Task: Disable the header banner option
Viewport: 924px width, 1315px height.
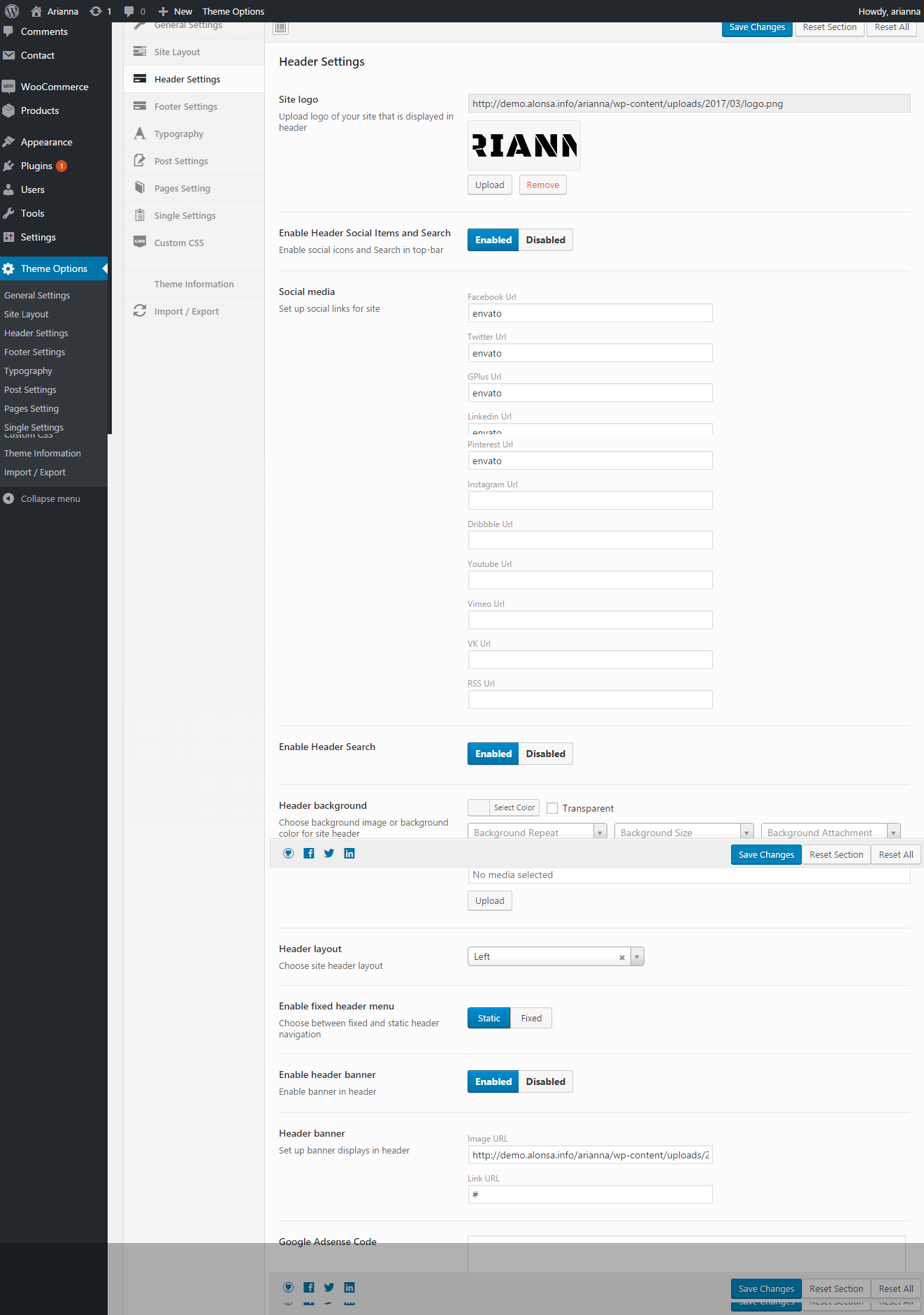Action: click(545, 1082)
